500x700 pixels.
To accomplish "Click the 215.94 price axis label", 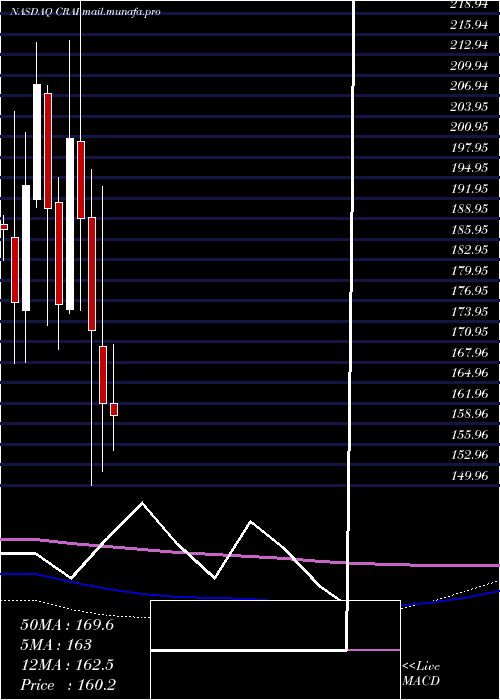I will pos(469,25).
